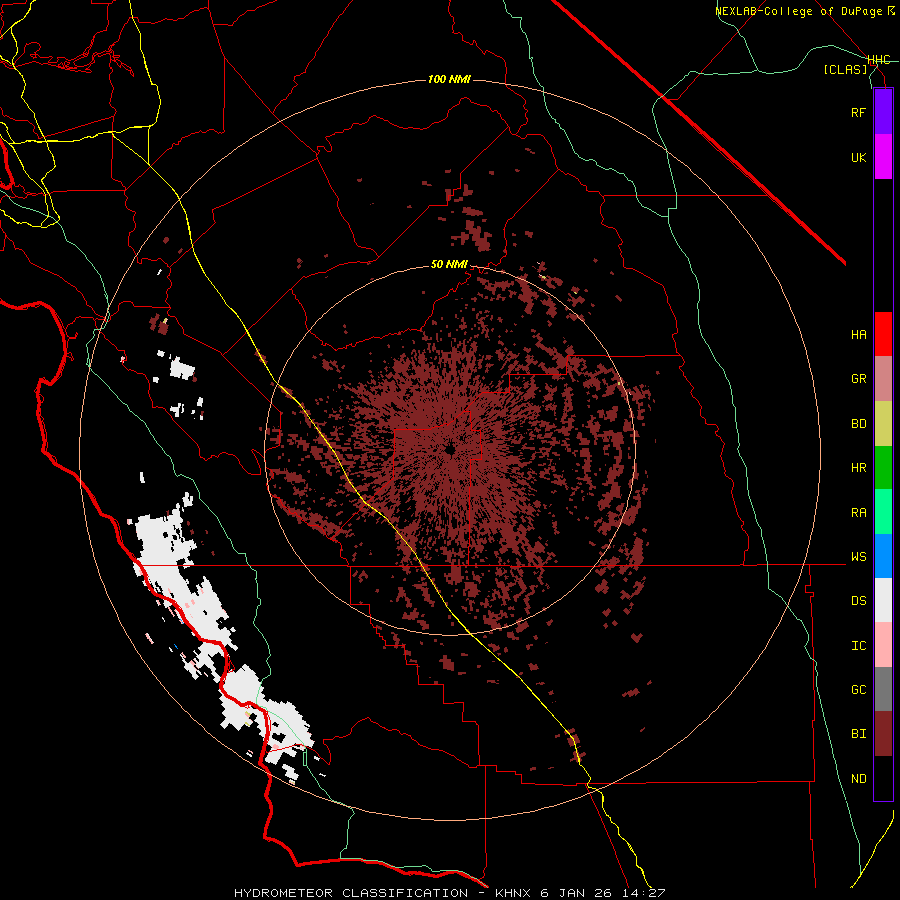Click the RA light green legend swatch
The width and height of the screenshot is (900, 900).
click(883, 512)
